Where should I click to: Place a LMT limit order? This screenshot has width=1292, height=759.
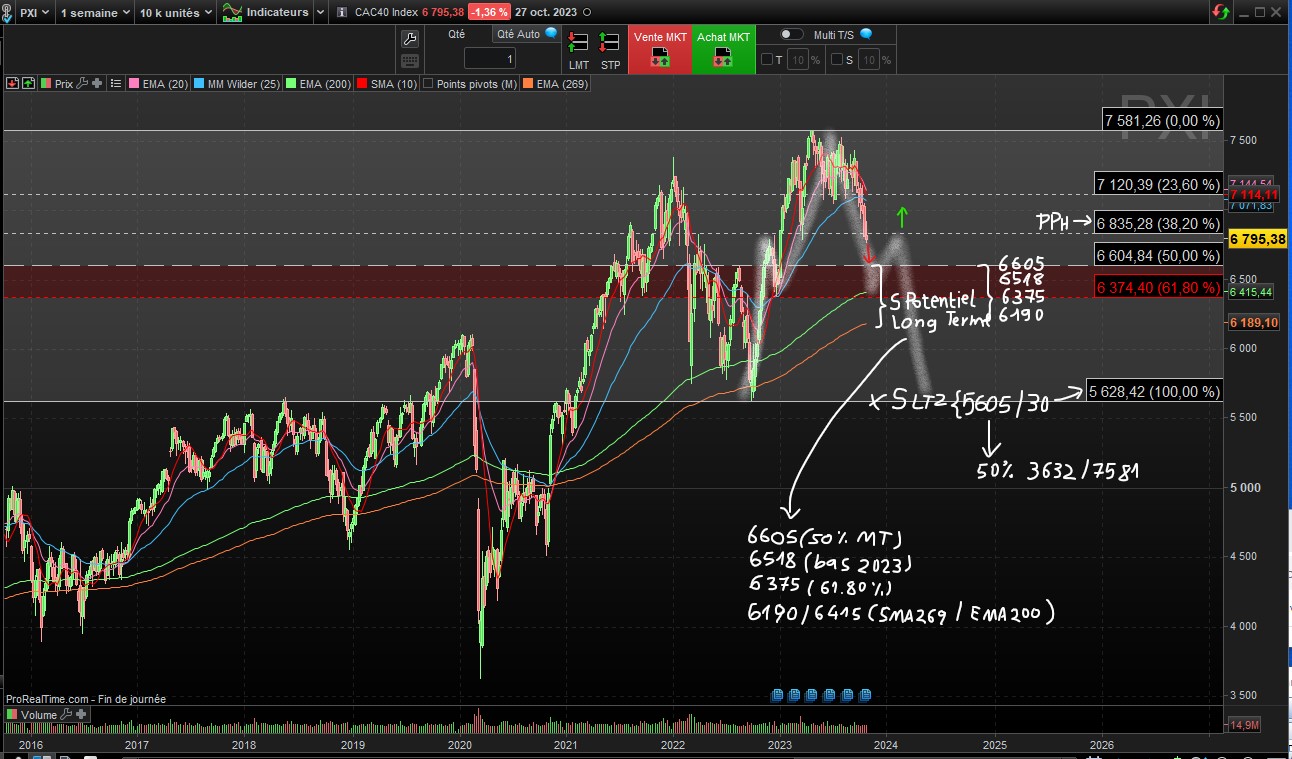click(x=578, y=51)
